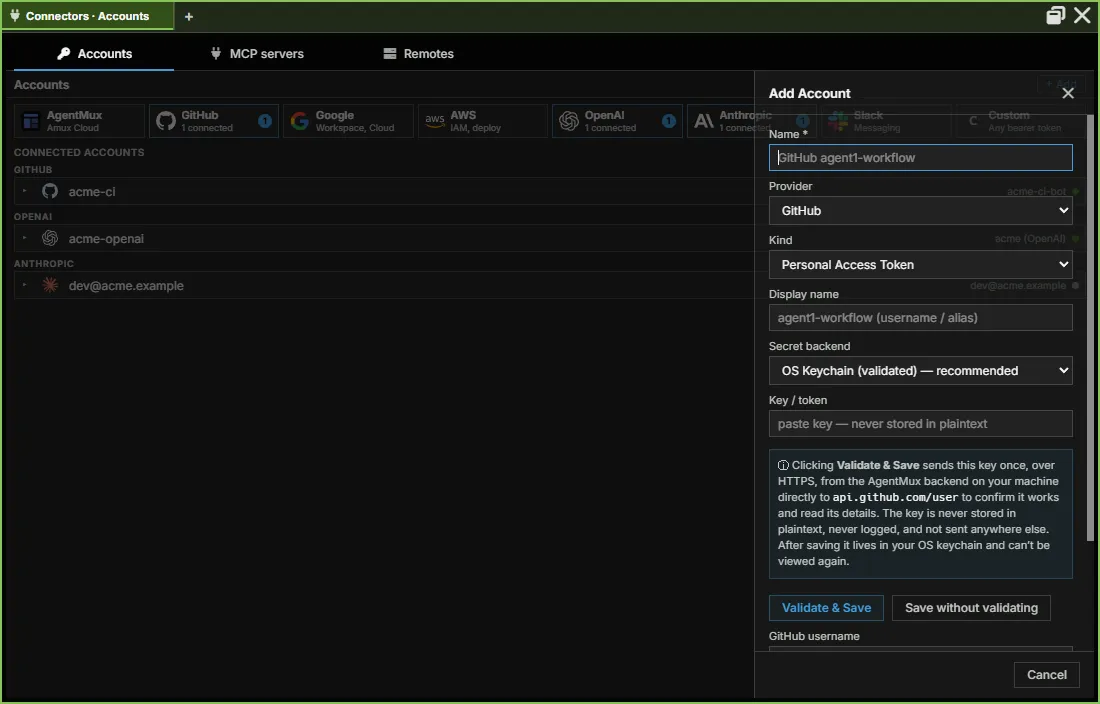The image size is (1100, 704).
Task: Click the server icon on Remotes tab
Action: [390, 54]
